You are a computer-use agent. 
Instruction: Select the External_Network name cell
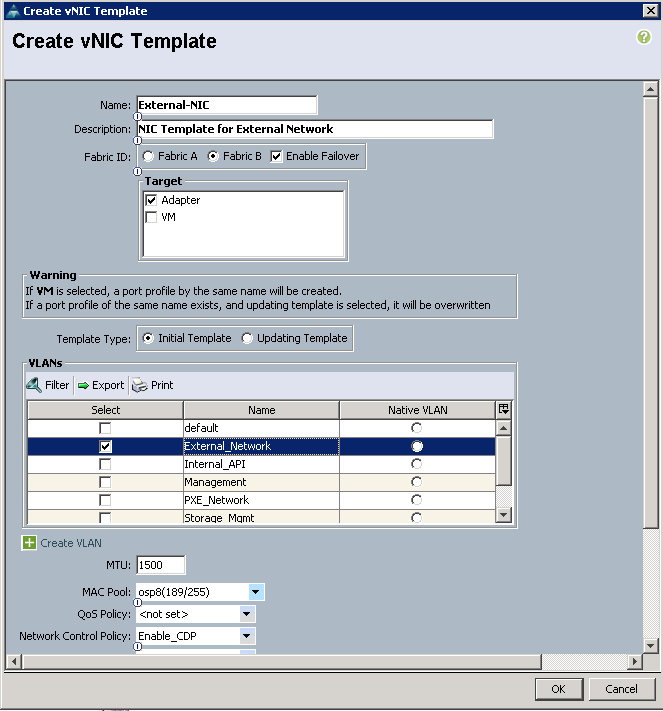[x=261, y=446]
